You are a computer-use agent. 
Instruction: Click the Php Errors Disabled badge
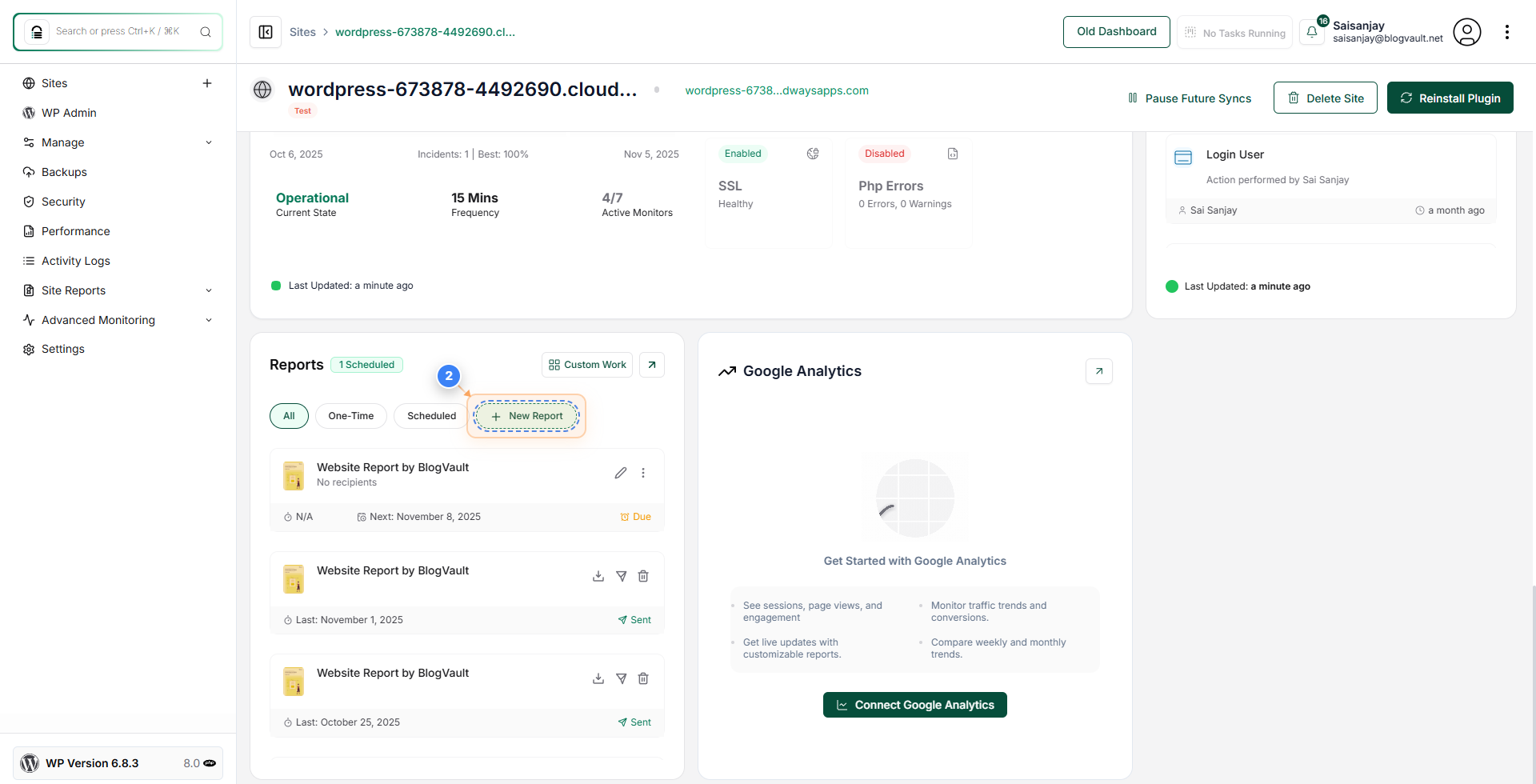pos(884,154)
